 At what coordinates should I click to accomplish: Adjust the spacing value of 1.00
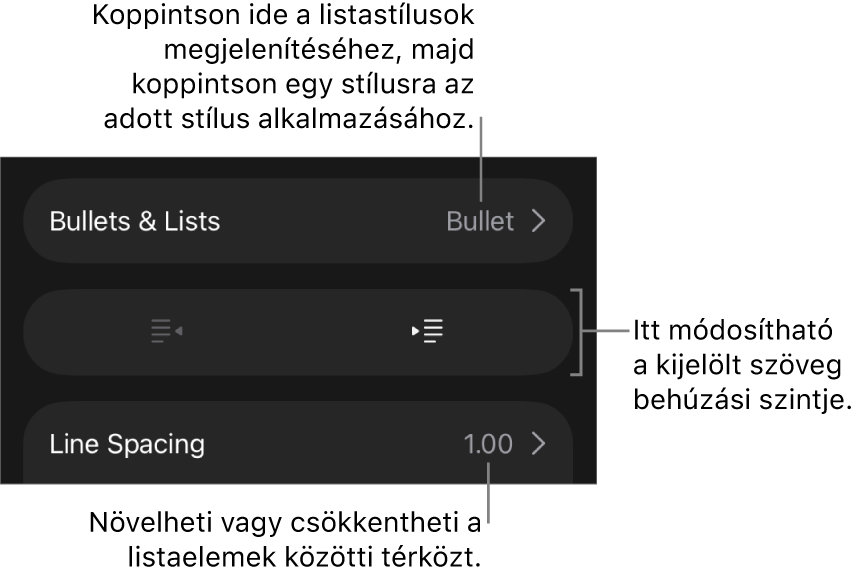click(488, 444)
